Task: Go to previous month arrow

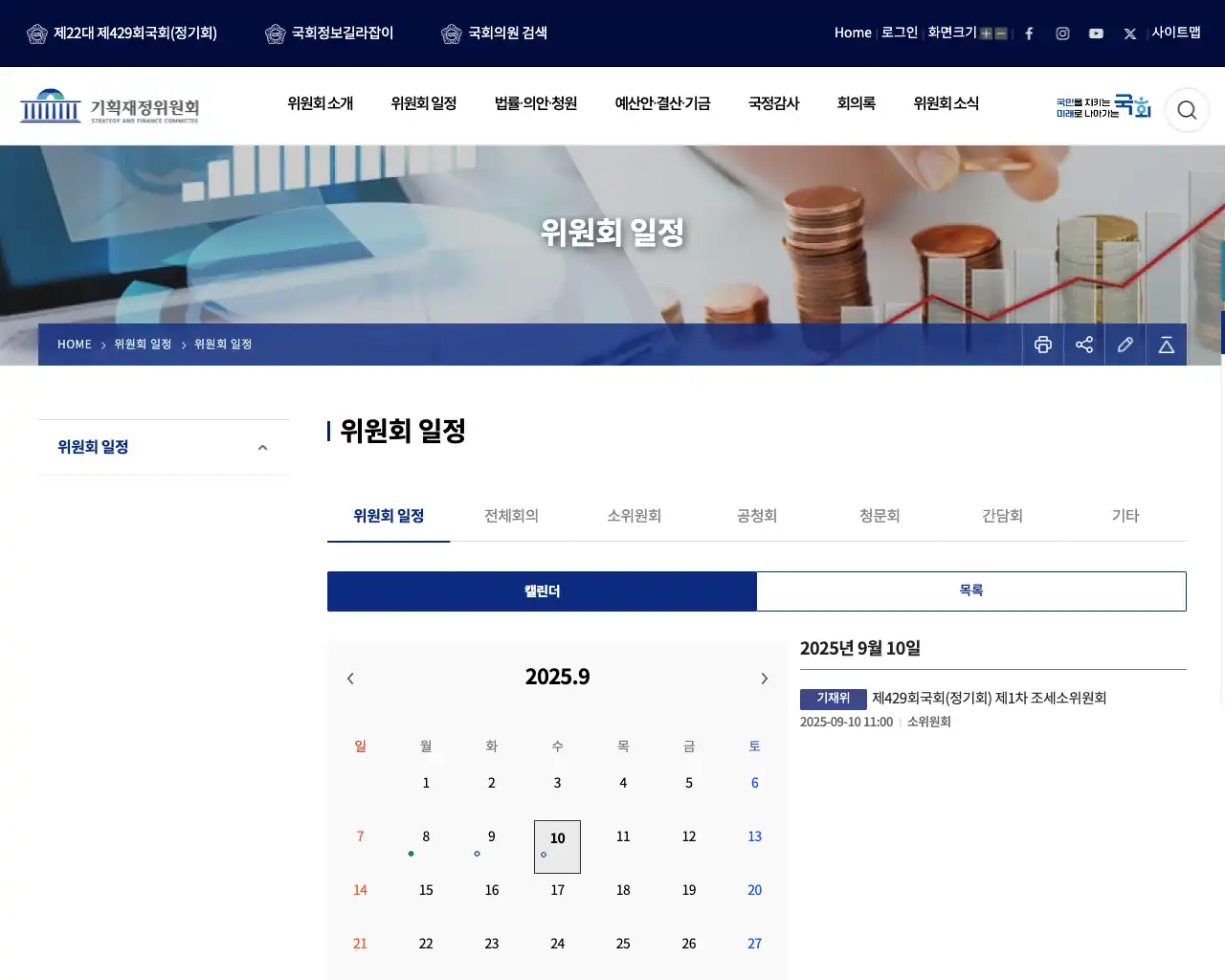Action: pos(350,679)
